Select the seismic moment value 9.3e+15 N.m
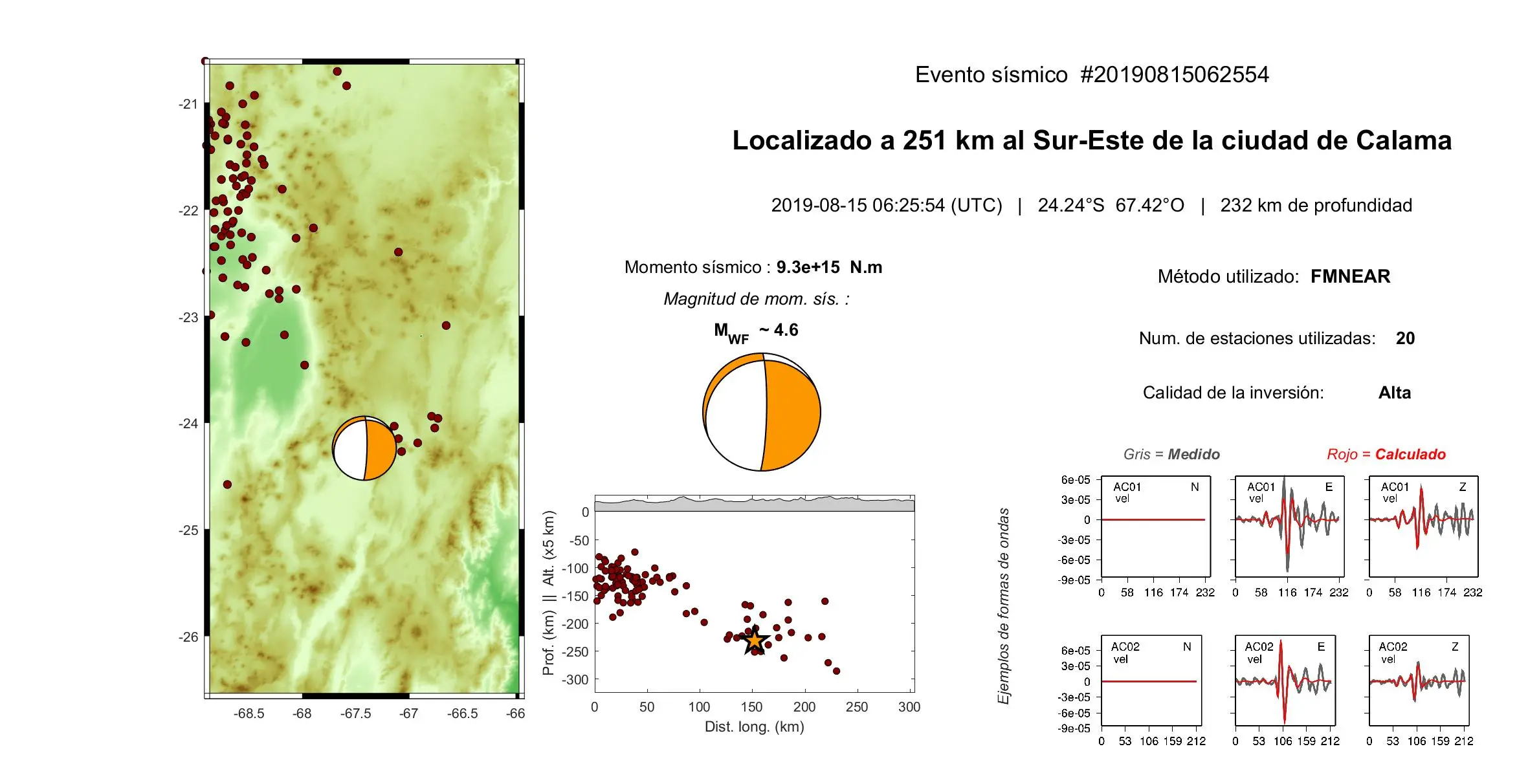 [829, 267]
